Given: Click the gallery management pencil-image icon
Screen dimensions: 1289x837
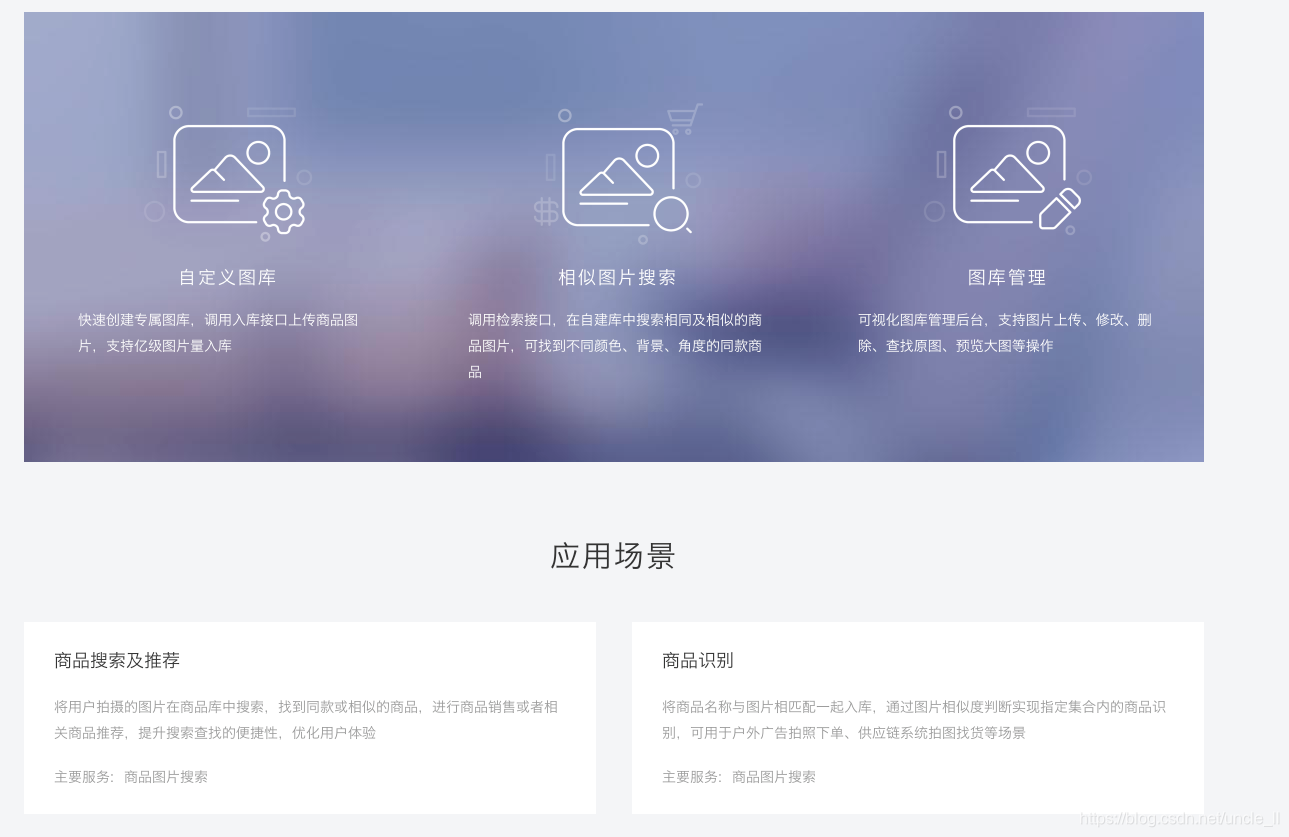Looking at the screenshot, I should [1008, 171].
